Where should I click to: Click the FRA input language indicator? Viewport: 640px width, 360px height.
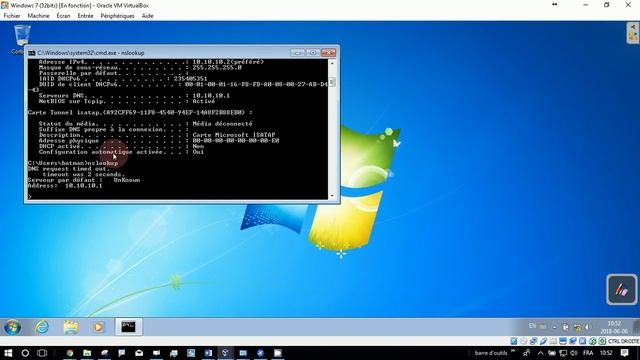coord(588,353)
